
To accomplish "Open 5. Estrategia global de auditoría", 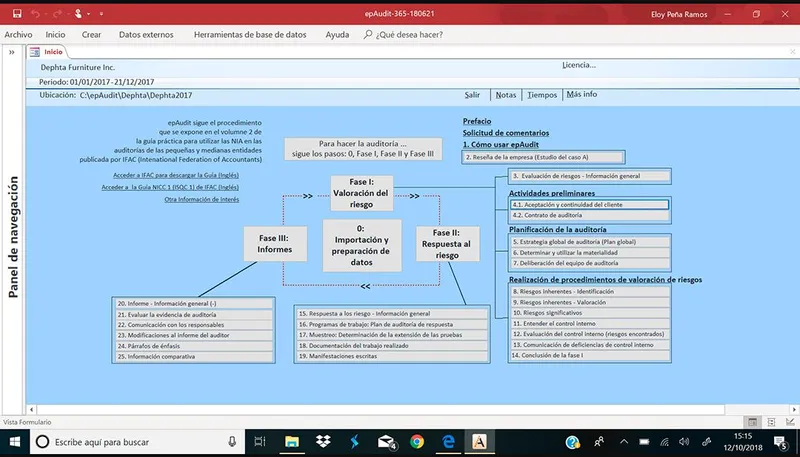I will pyautogui.click(x=589, y=242).
